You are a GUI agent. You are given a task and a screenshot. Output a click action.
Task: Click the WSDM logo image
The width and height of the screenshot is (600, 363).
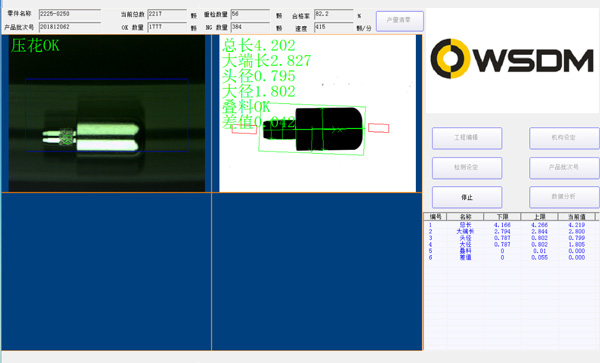(x=512, y=59)
